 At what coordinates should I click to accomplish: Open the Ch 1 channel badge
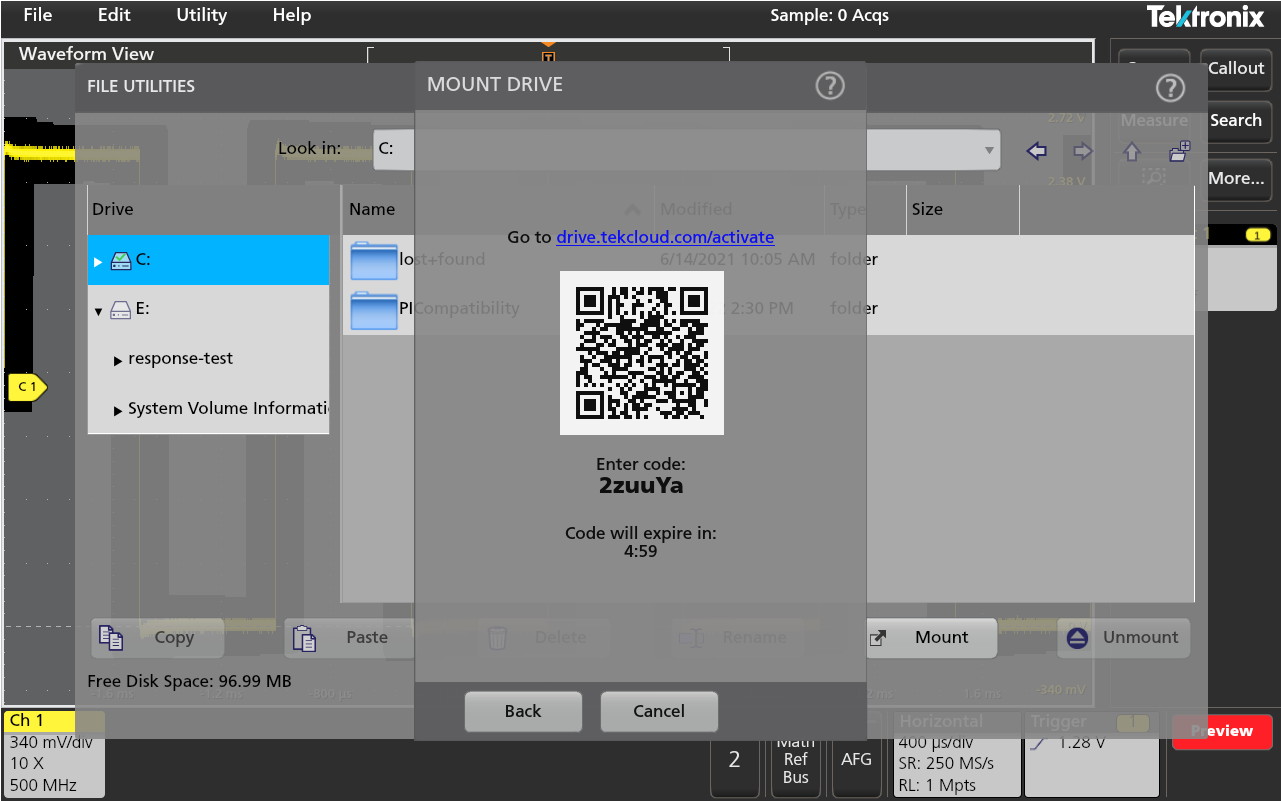coord(40,720)
